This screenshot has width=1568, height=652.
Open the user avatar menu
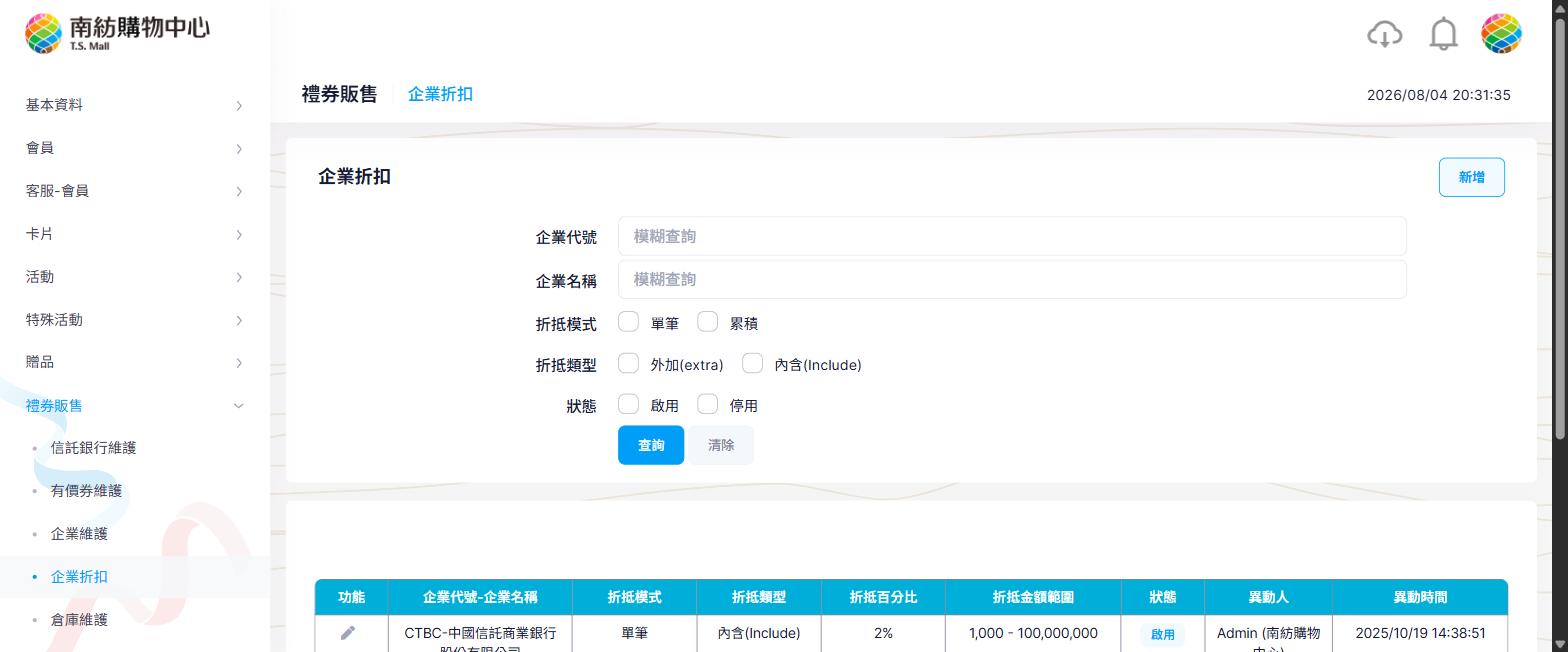coord(1501,34)
